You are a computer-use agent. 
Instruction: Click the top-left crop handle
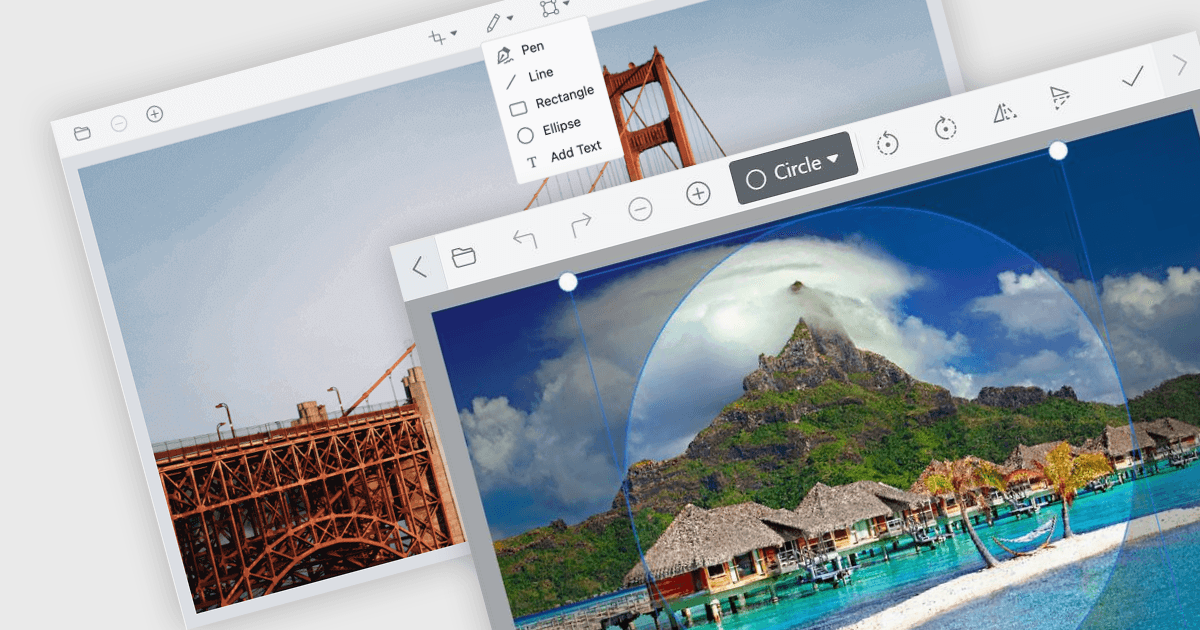tap(568, 282)
